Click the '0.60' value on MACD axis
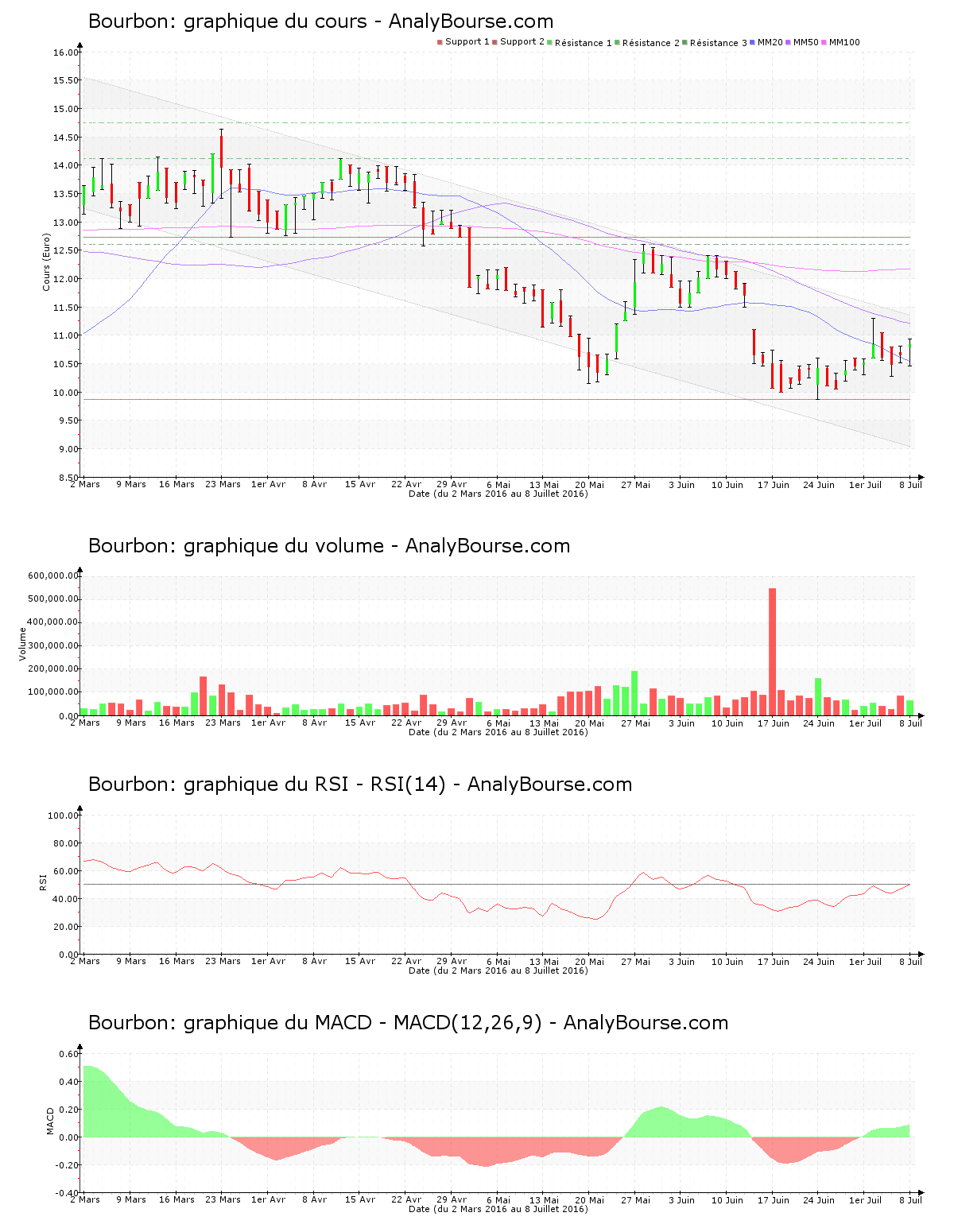 [69, 1054]
